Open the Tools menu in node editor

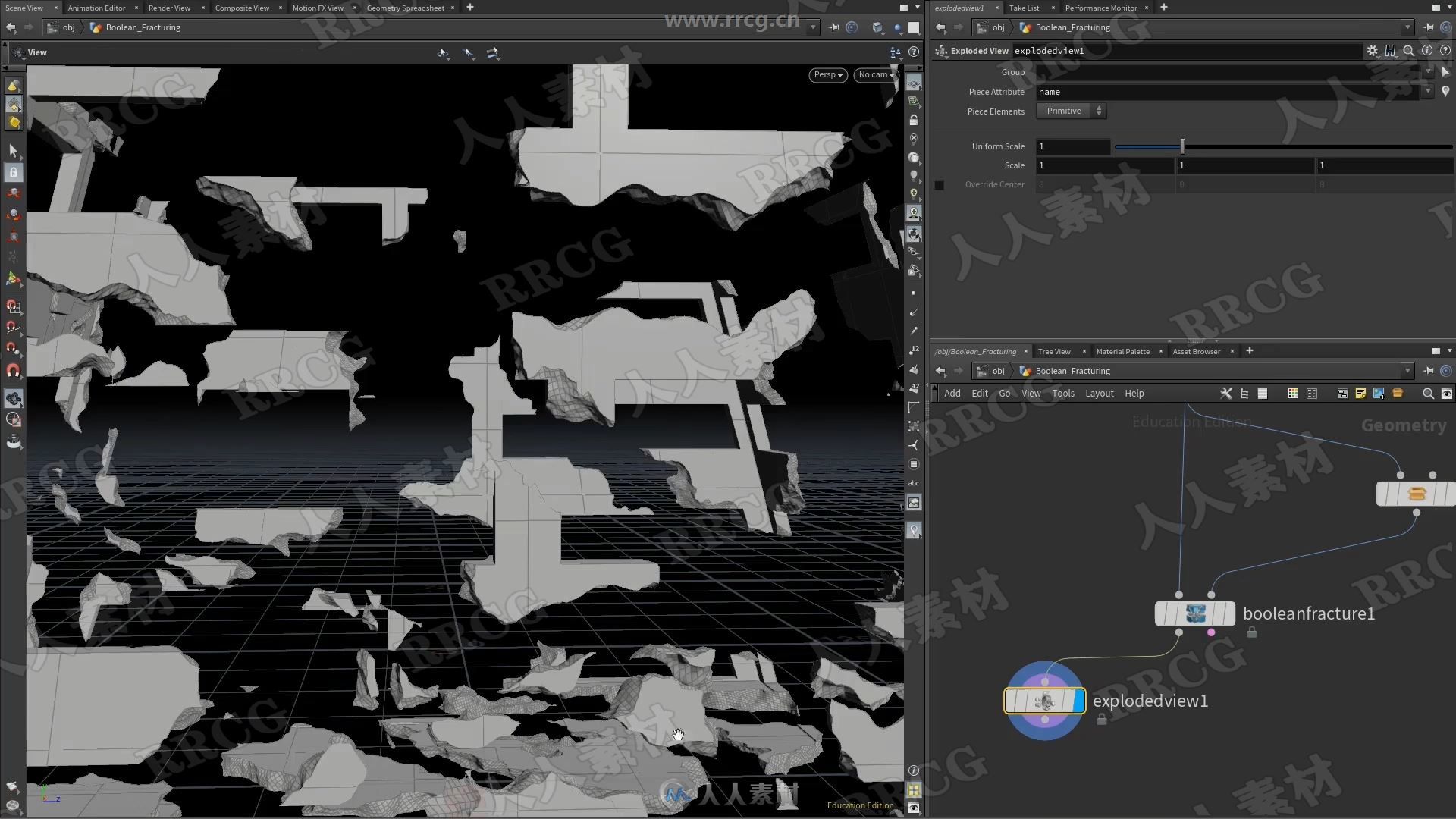(x=1062, y=392)
